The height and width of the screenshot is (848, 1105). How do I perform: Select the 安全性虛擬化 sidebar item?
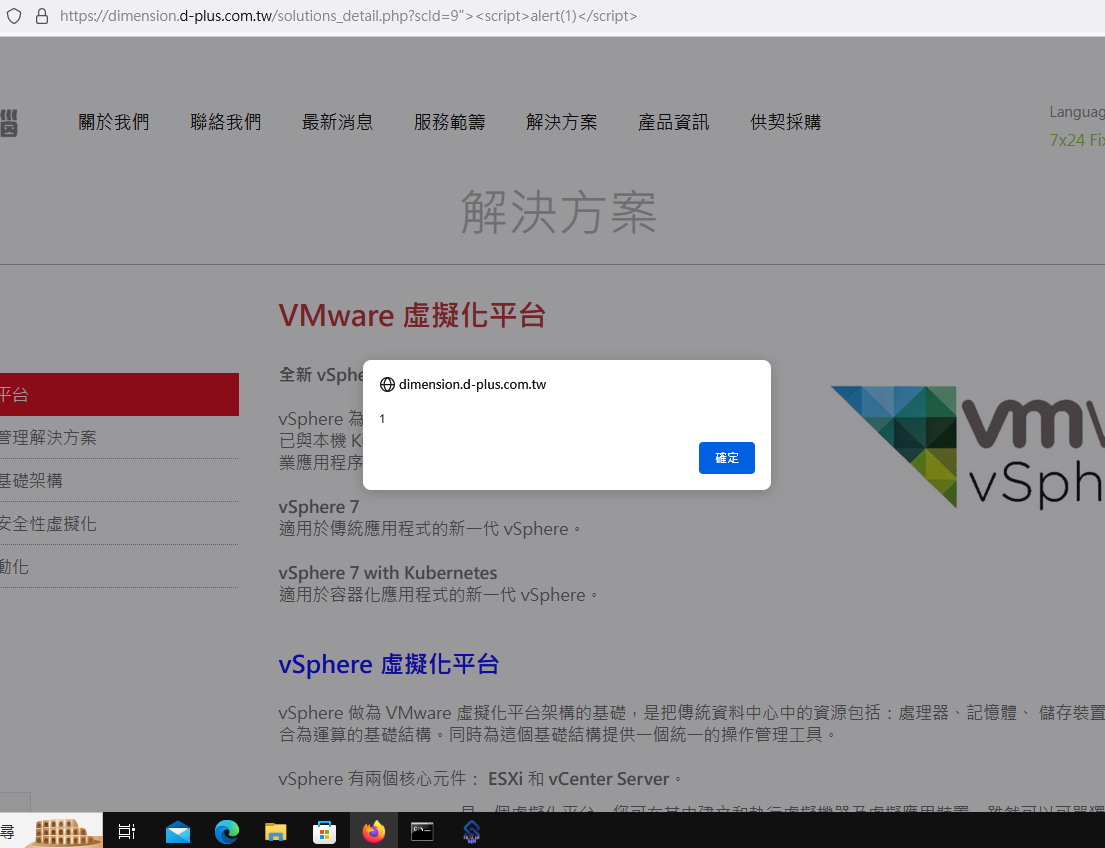48,524
